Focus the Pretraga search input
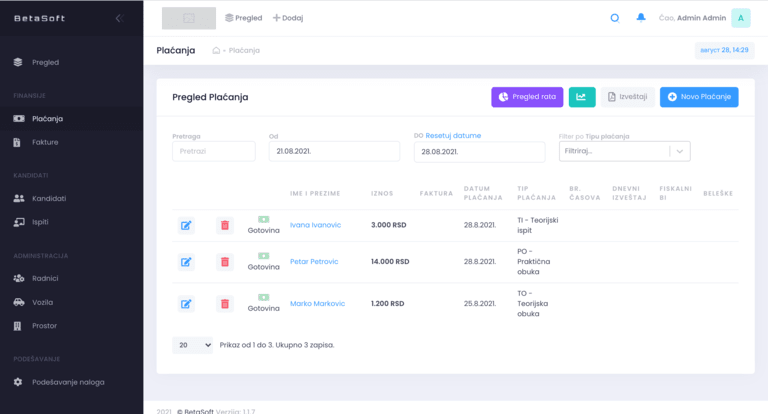This screenshot has height=414, width=768. pos(214,151)
